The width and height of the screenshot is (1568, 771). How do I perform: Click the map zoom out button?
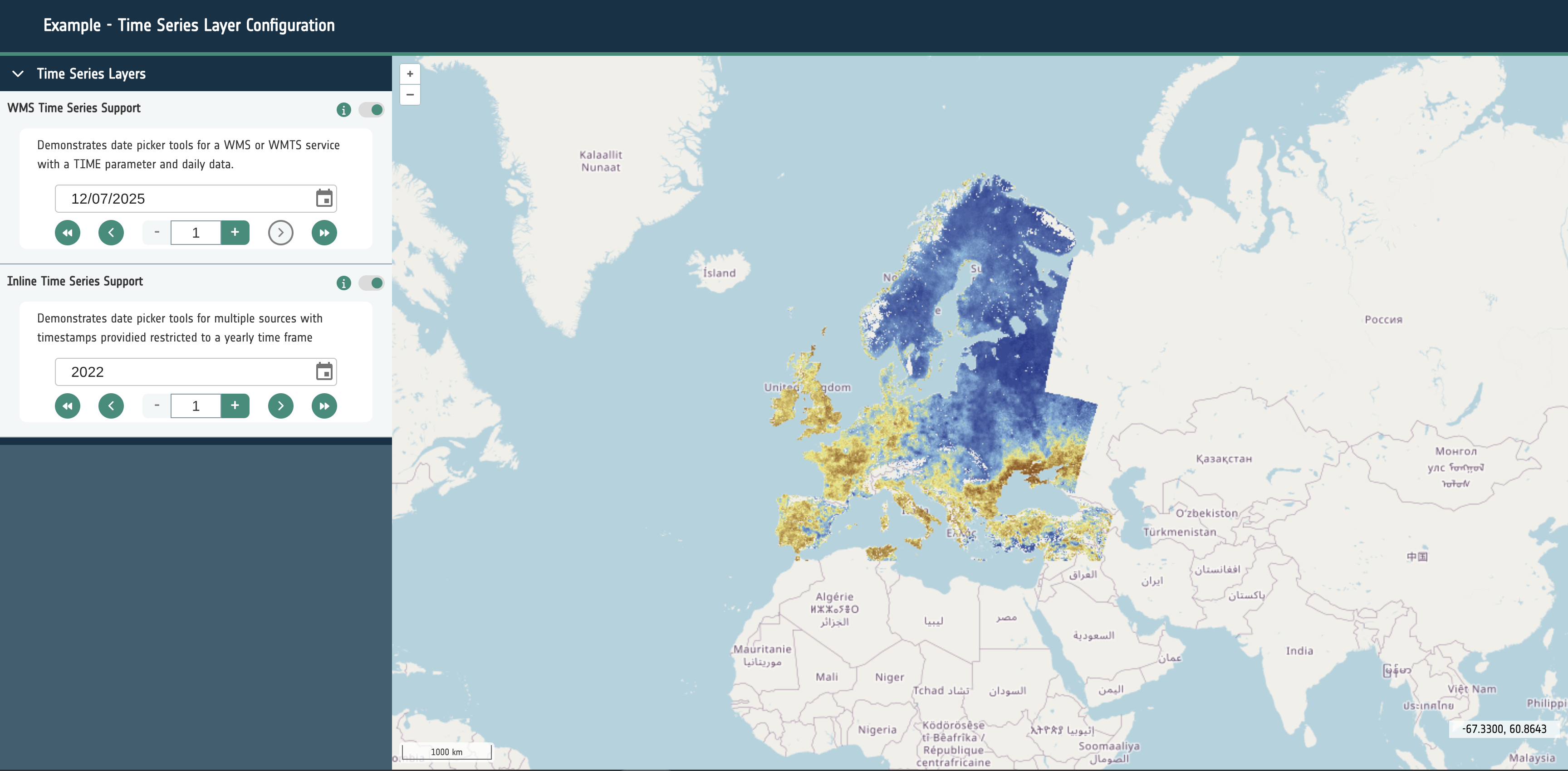[410, 95]
